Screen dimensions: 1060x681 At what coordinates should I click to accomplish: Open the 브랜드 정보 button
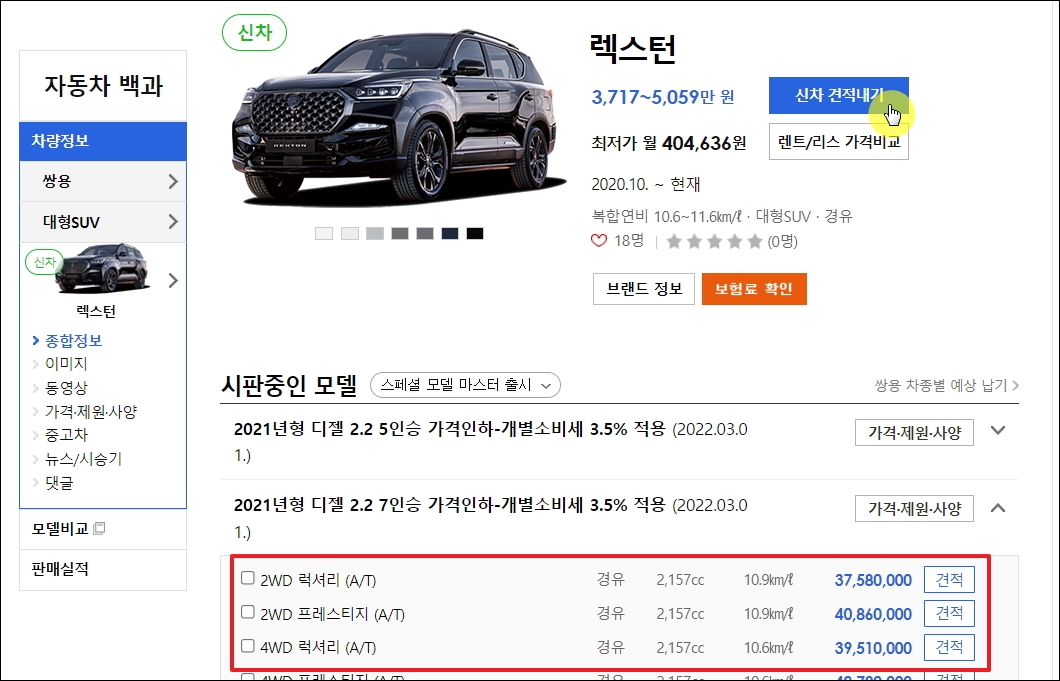coord(644,289)
